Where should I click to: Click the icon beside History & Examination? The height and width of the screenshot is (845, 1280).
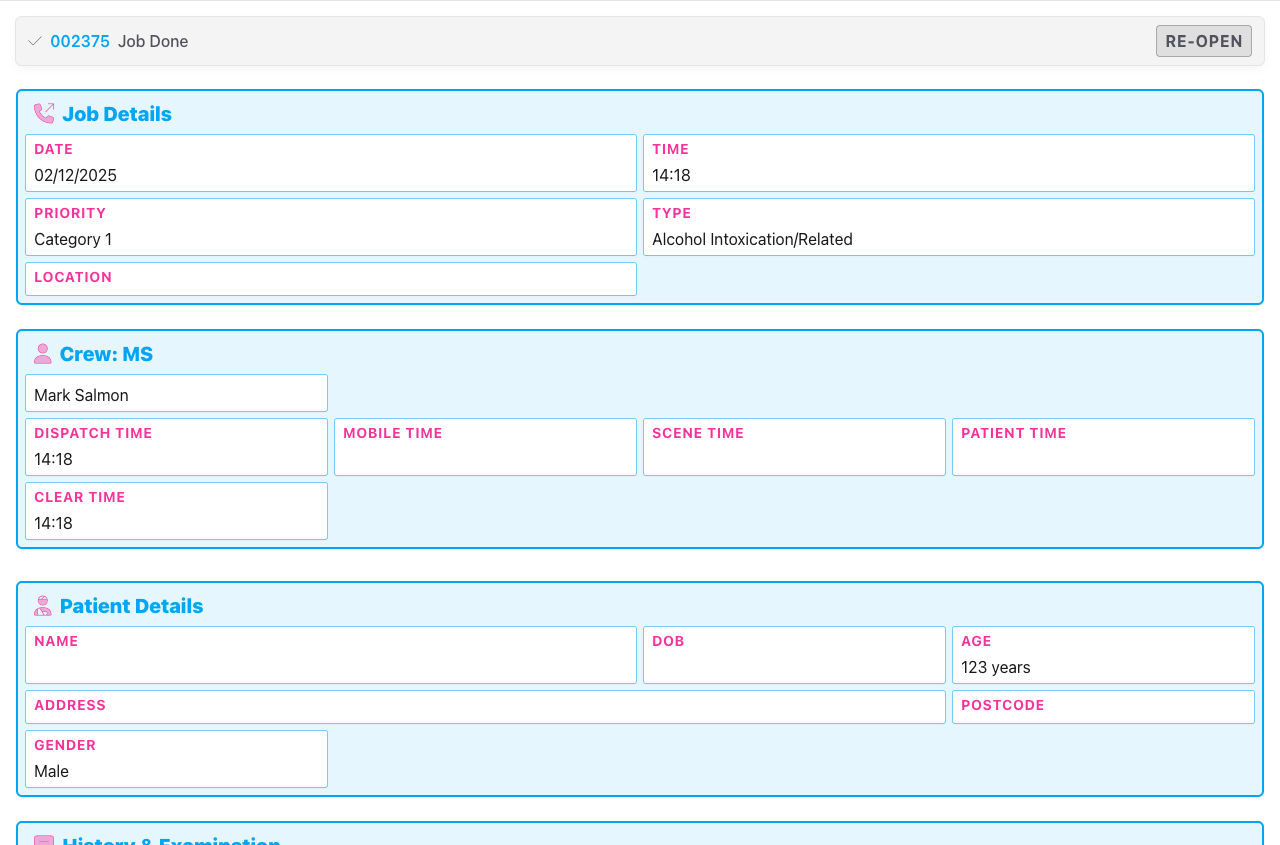pos(42,841)
